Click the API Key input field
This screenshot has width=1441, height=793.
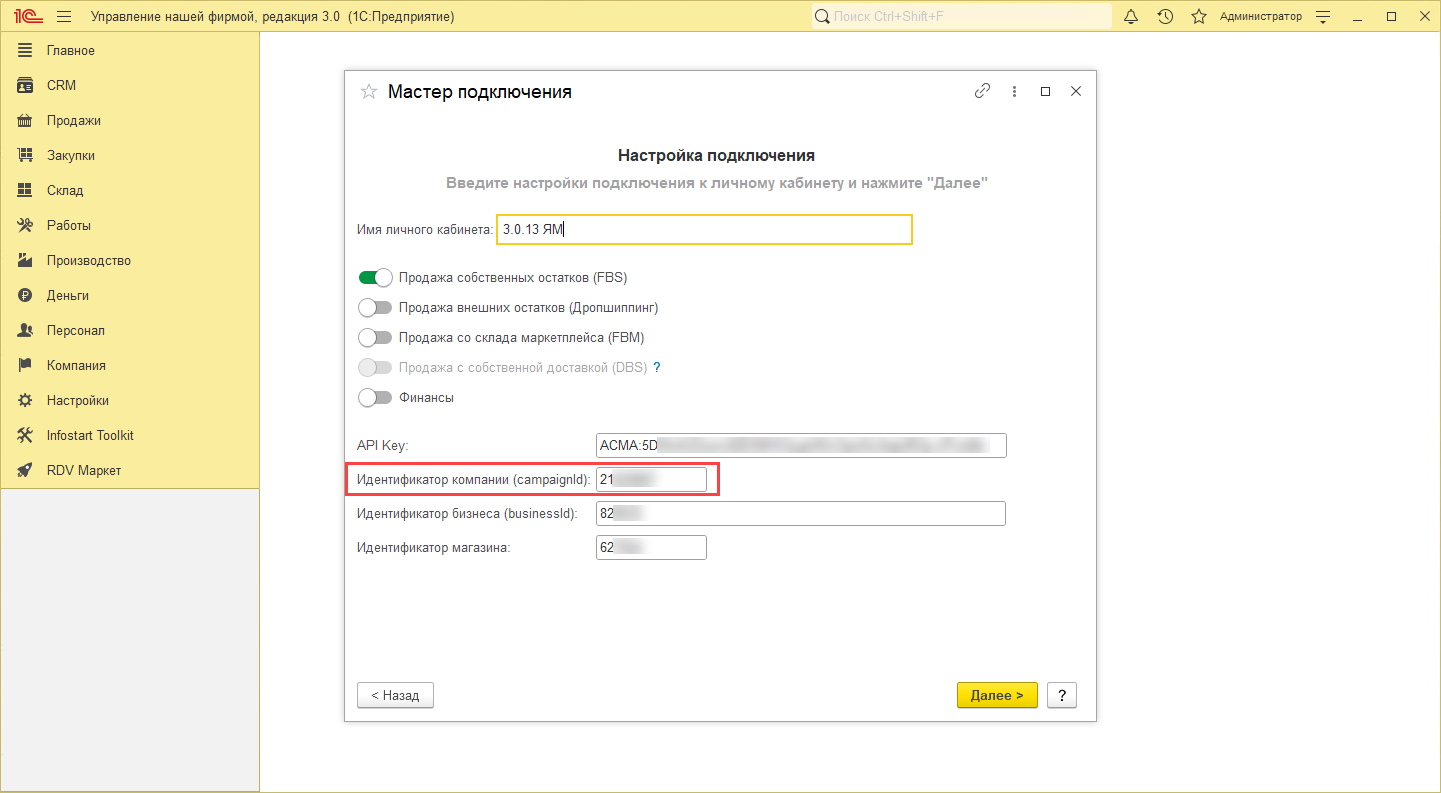pyautogui.click(x=801, y=445)
